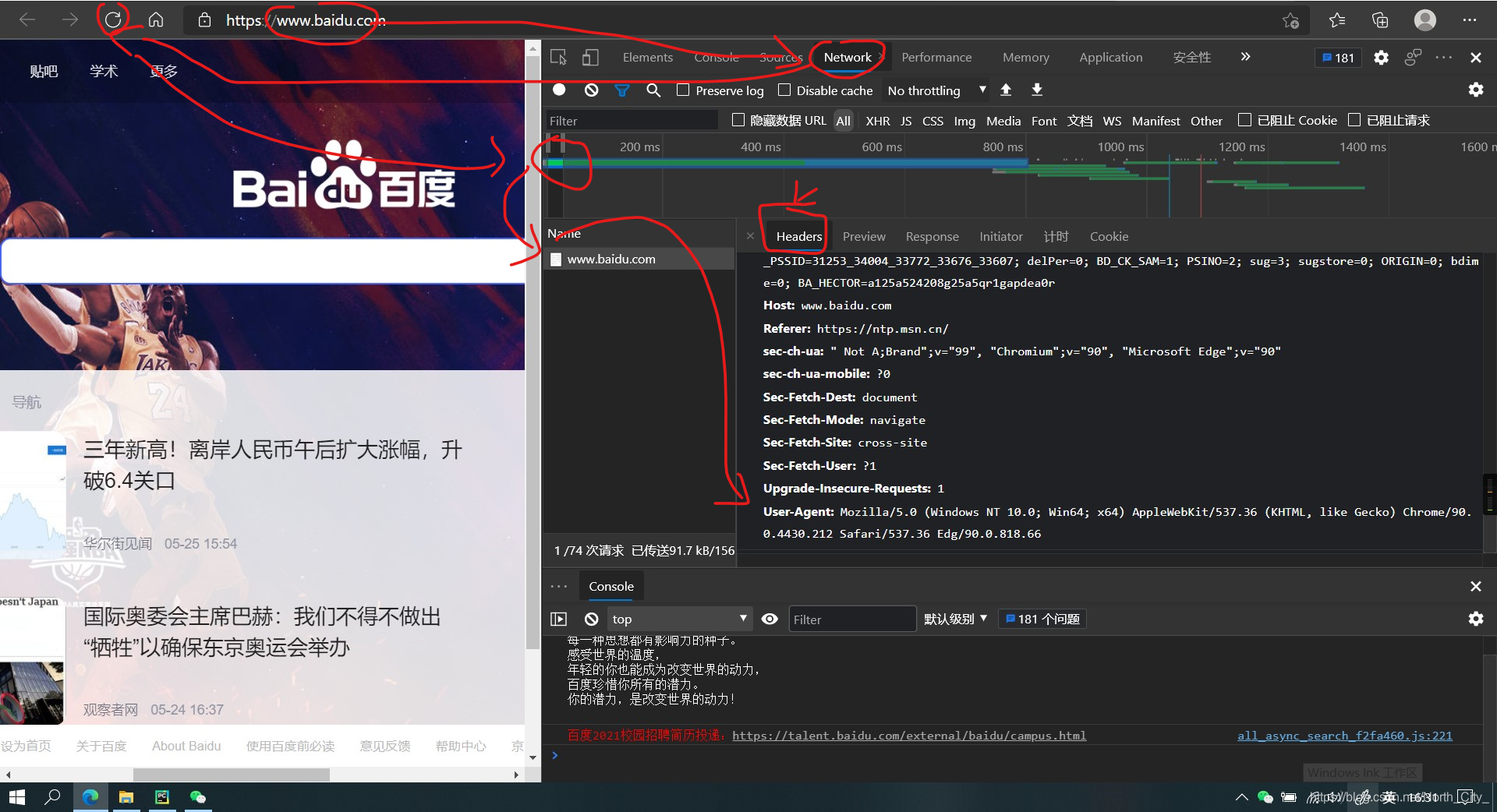Open the console log level dropdown
The height and width of the screenshot is (812, 1497).
(x=955, y=619)
